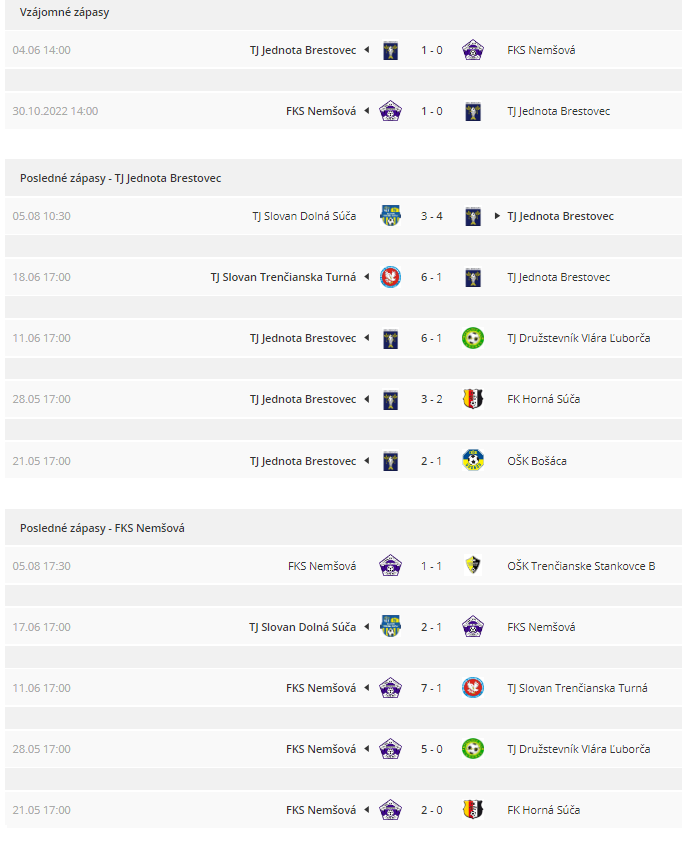682x865 pixels.
Task: Click TJ Jednota Brestovec crest in 04.06 match
Action: [x=390, y=50]
